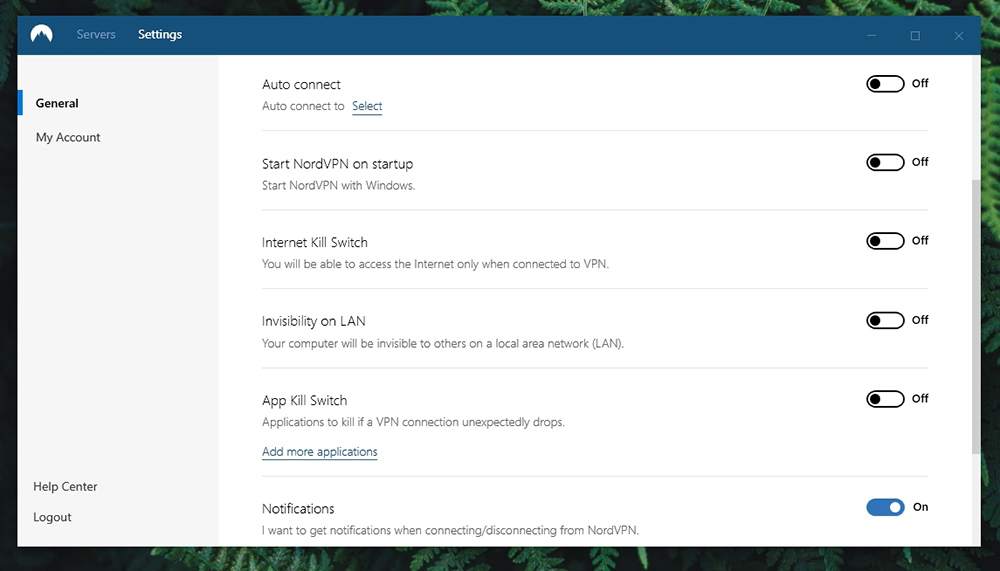Click the 'only when connected to VPN' description
This screenshot has width=1000, height=571.
pyautogui.click(x=436, y=264)
